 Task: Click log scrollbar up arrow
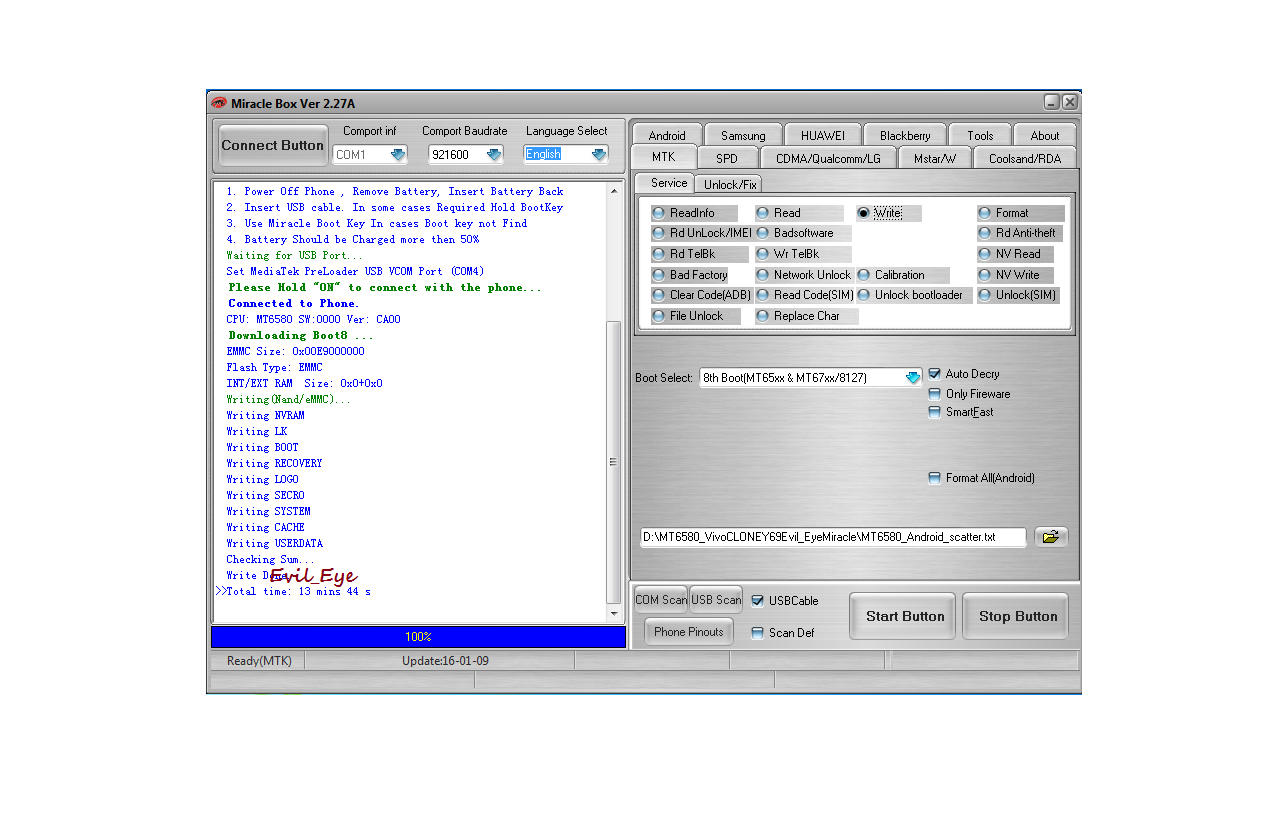click(x=614, y=190)
